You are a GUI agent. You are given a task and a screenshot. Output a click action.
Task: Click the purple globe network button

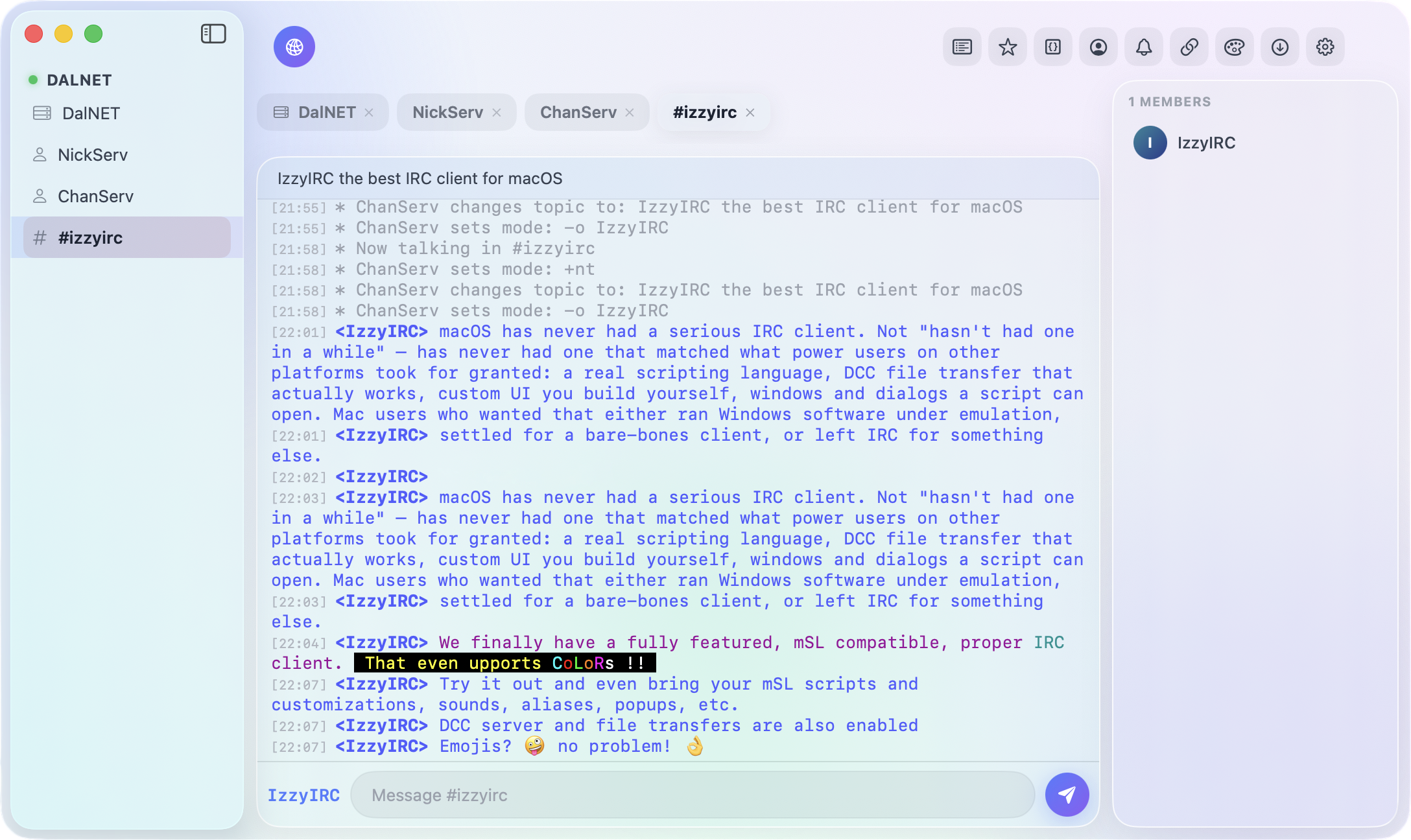(294, 47)
